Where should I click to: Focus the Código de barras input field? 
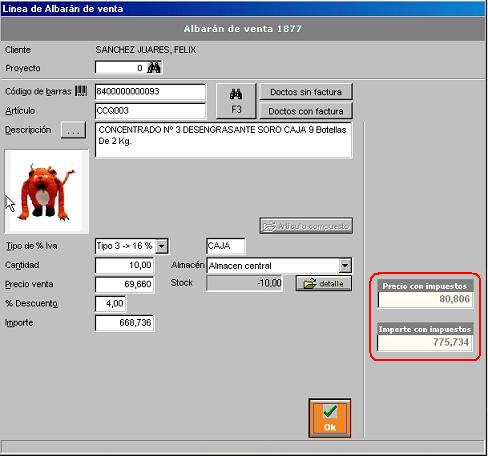coord(150,92)
